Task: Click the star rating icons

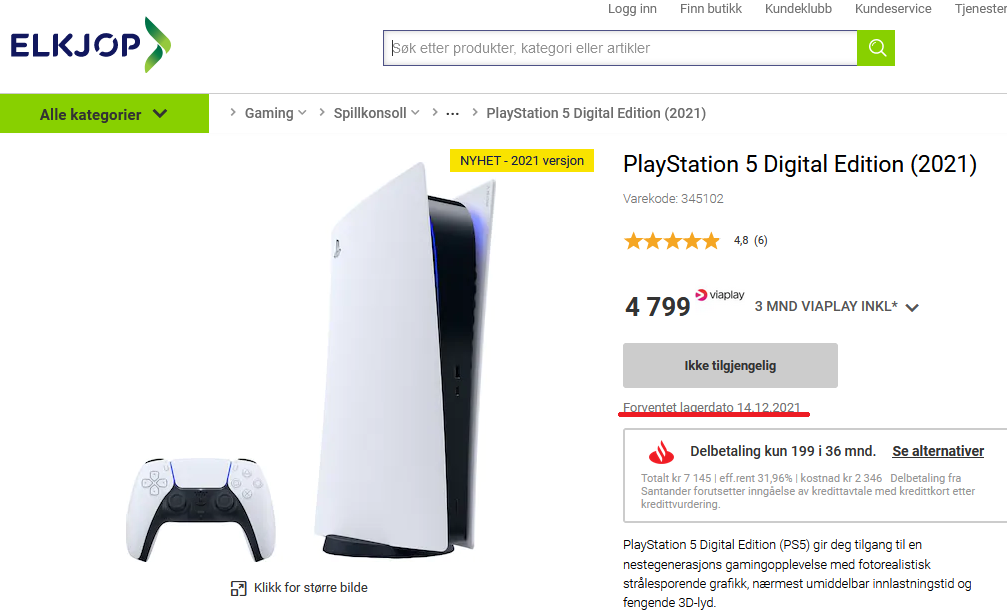Action: [672, 241]
